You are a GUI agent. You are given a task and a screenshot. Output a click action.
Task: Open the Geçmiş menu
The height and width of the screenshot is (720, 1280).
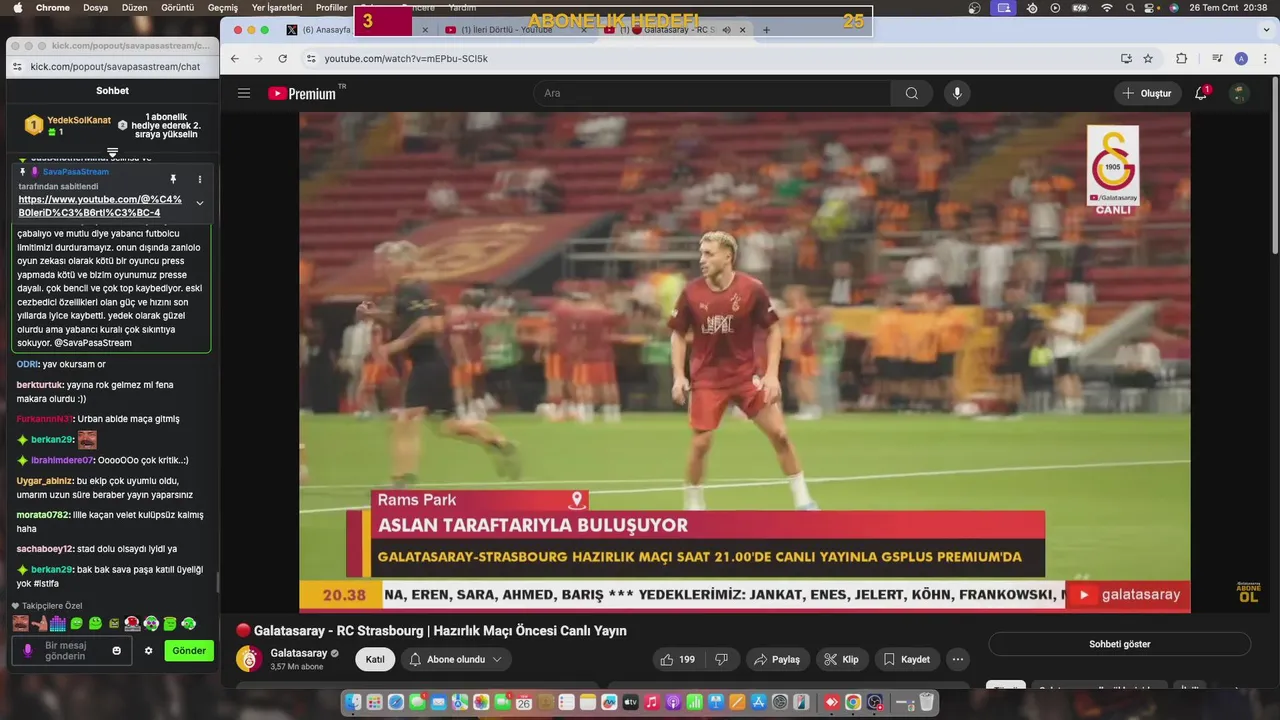coord(223,7)
